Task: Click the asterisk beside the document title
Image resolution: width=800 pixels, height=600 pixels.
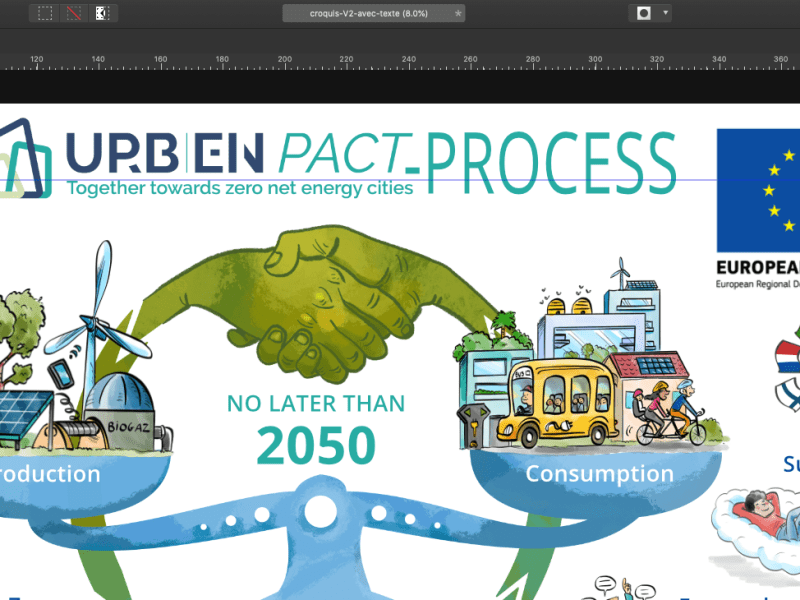Action: (458, 13)
